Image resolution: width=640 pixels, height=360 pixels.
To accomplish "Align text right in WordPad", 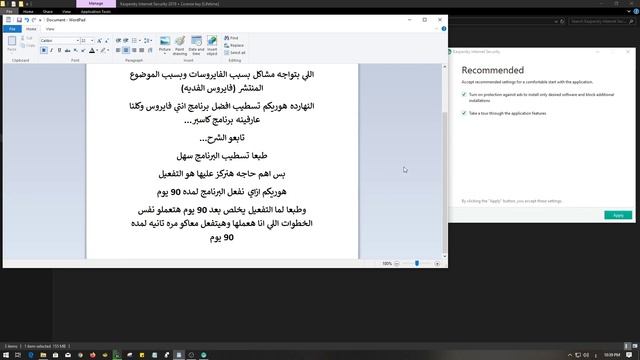I will pyautogui.click(x=134, y=50).
